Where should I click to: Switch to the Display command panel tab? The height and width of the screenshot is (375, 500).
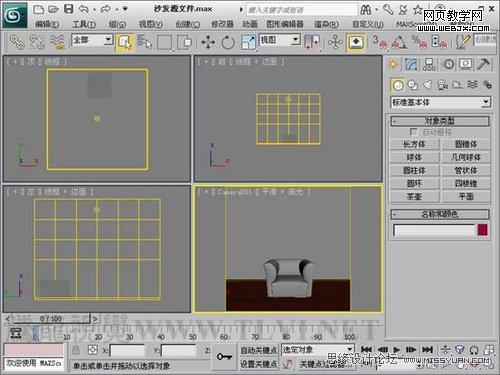tap(466, 64)
